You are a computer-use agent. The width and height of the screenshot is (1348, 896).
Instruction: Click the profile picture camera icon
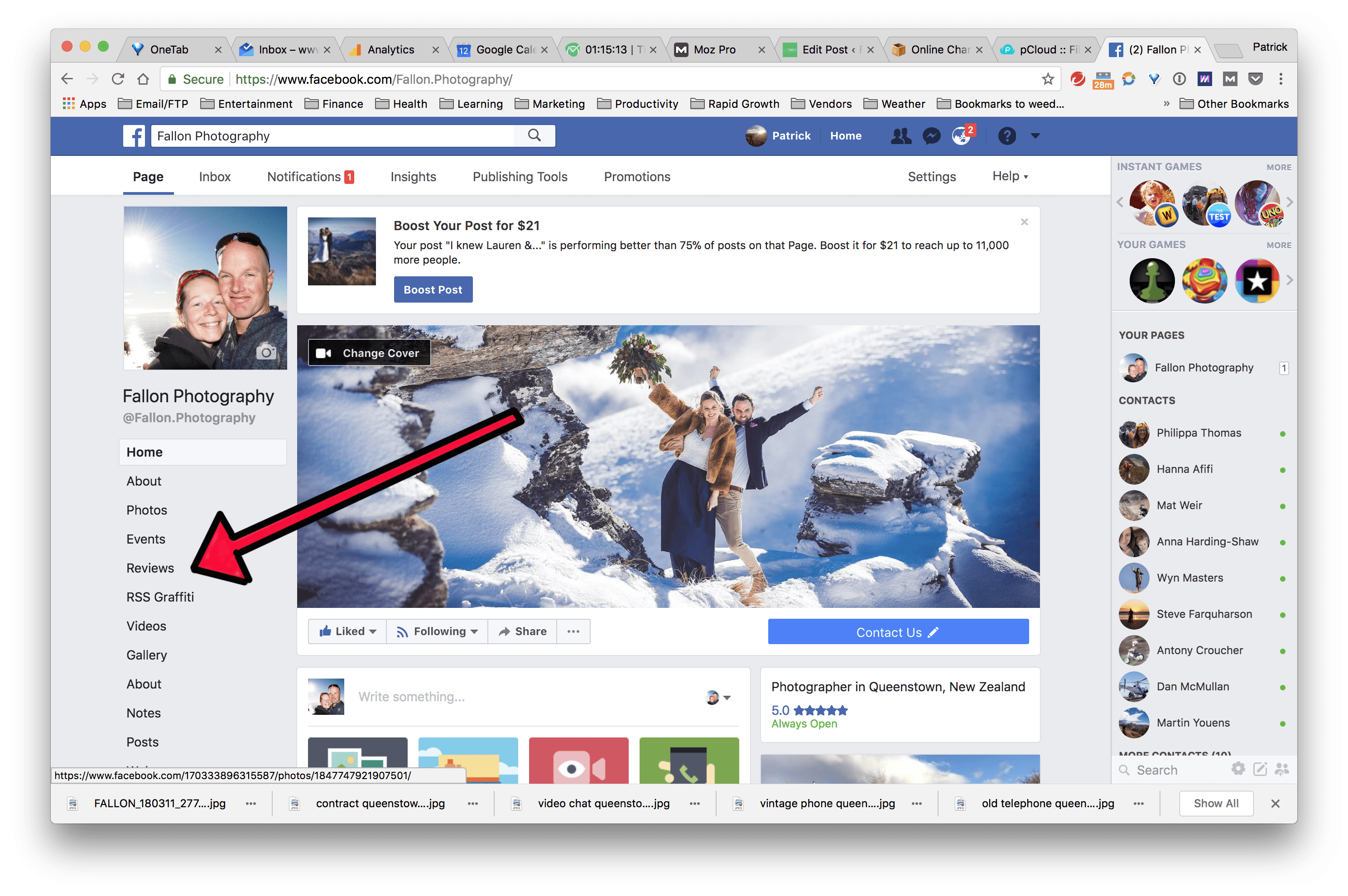[x=266, y=352]
